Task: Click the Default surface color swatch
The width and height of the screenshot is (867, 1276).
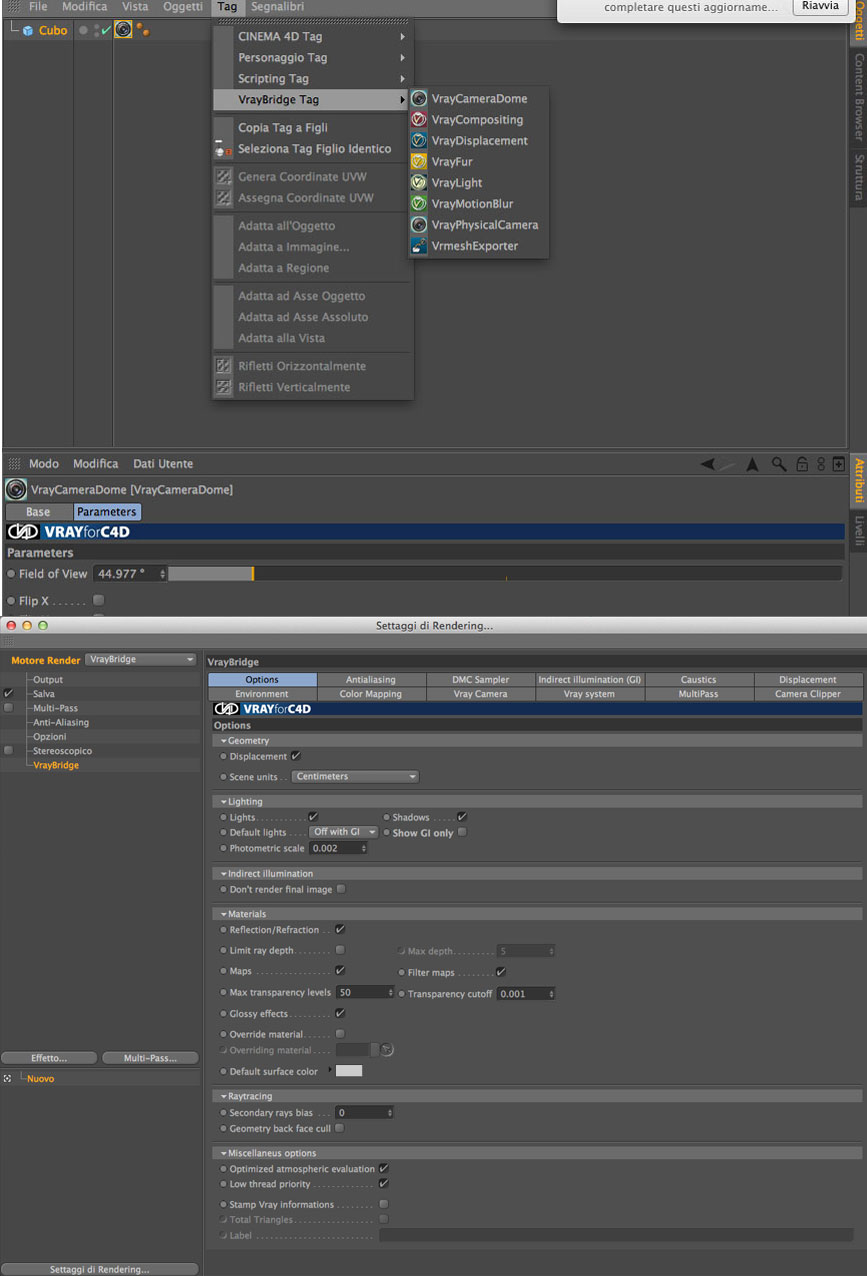Action: point(349,1071)
